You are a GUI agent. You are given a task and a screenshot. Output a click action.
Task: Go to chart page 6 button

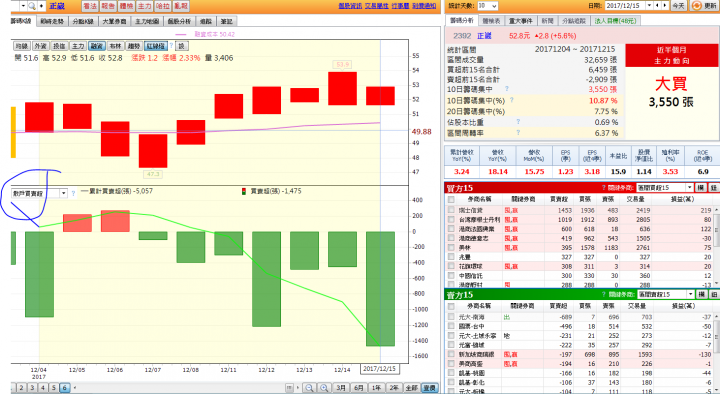64,388
